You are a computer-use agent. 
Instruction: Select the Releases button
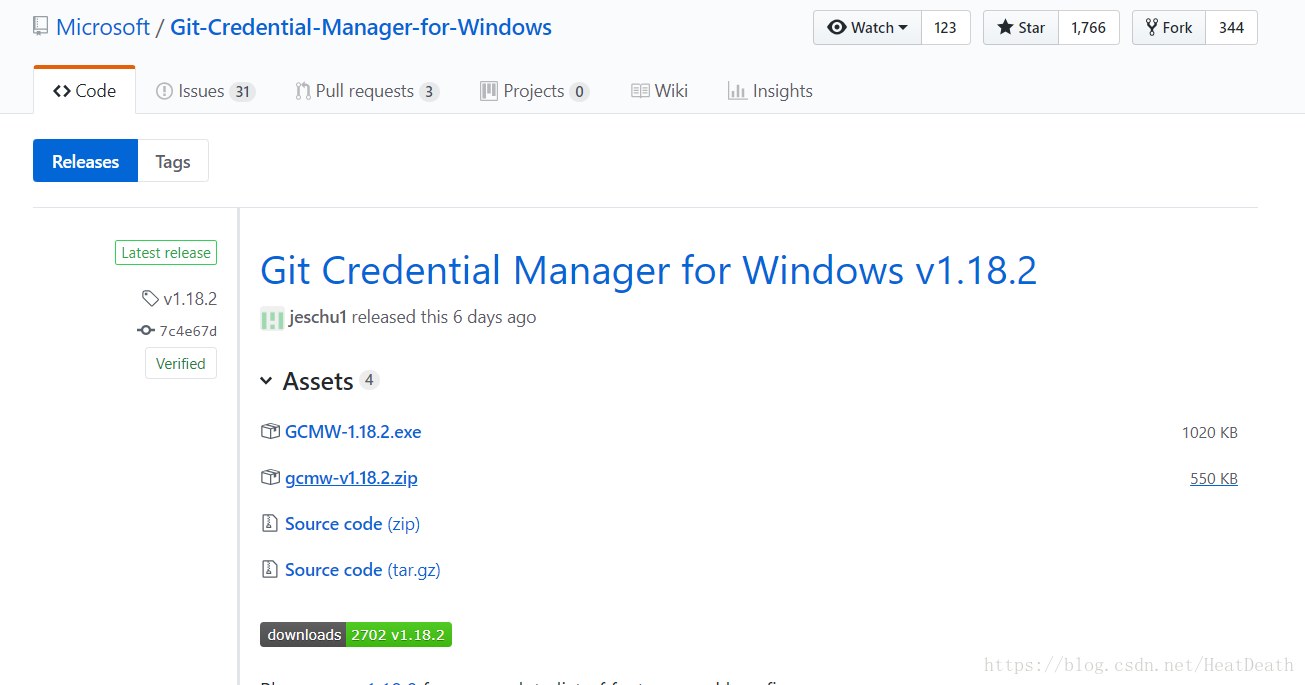tap(85, 161)
